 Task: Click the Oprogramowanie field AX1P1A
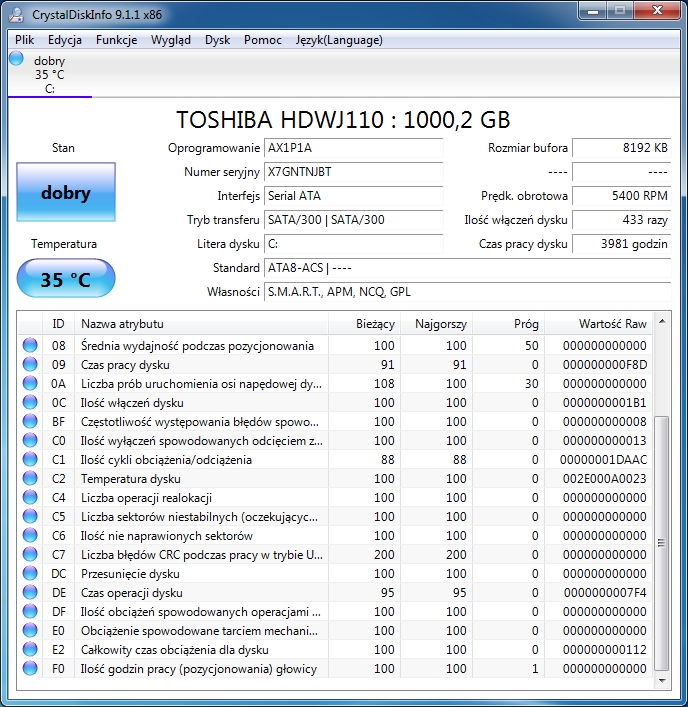[353, 148]
